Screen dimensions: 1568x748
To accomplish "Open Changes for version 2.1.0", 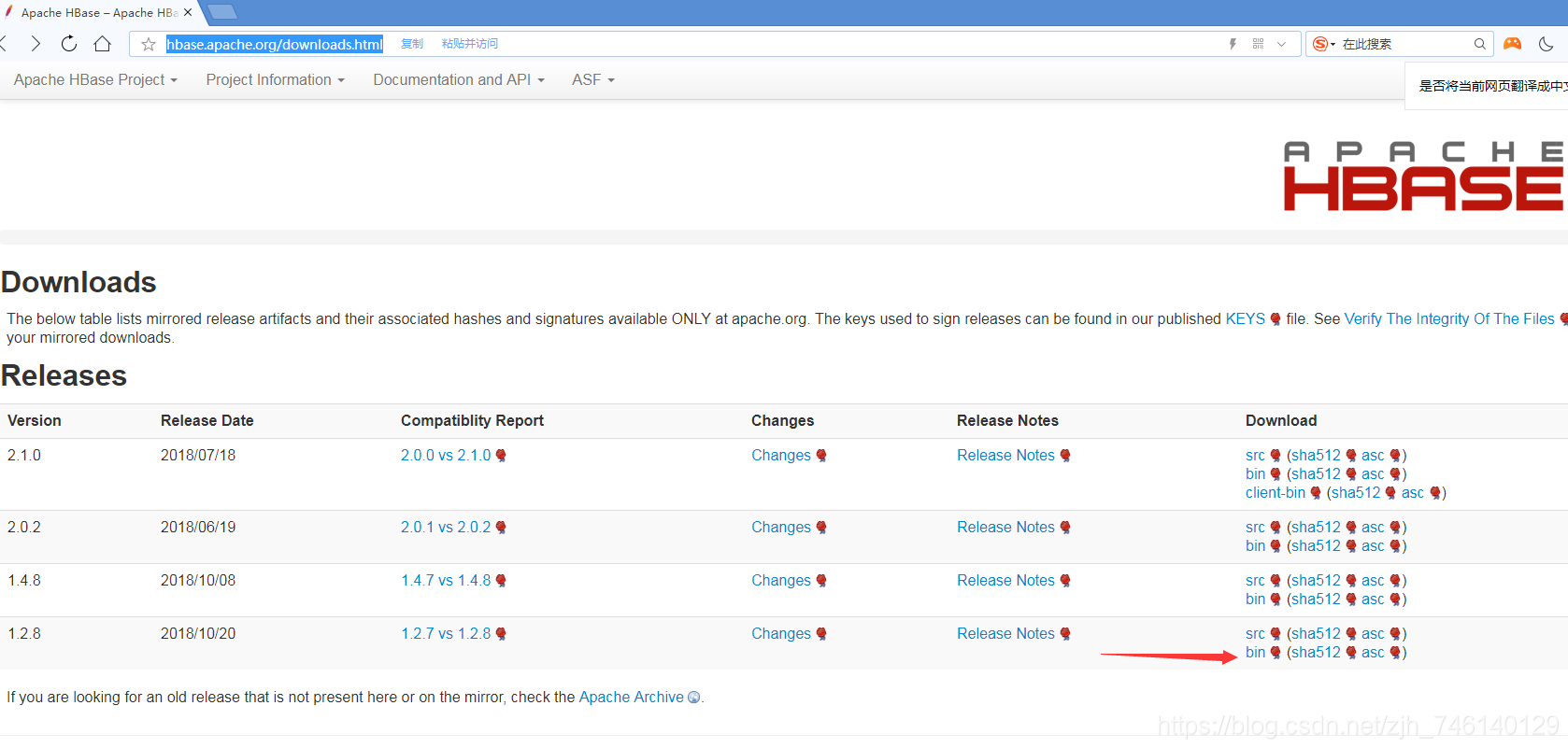I will point(781,455).
